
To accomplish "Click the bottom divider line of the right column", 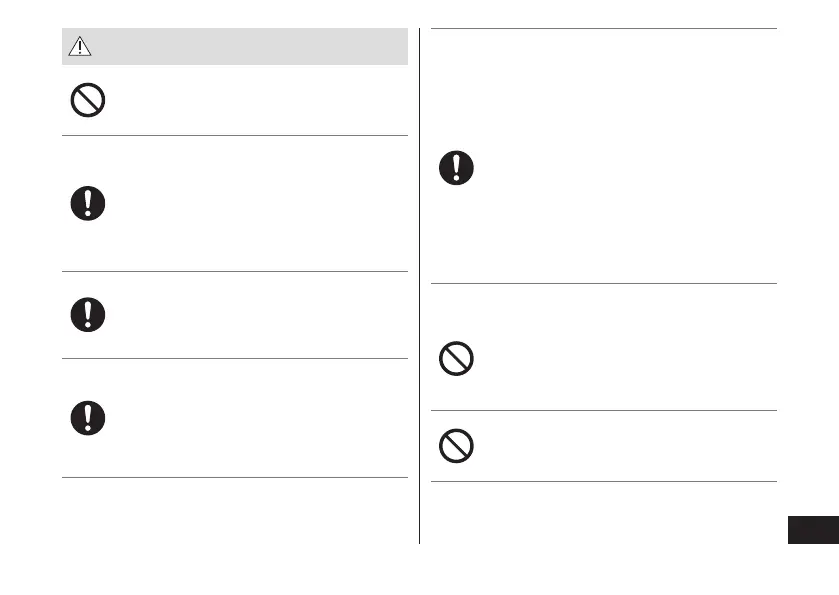I will [603, 482].
